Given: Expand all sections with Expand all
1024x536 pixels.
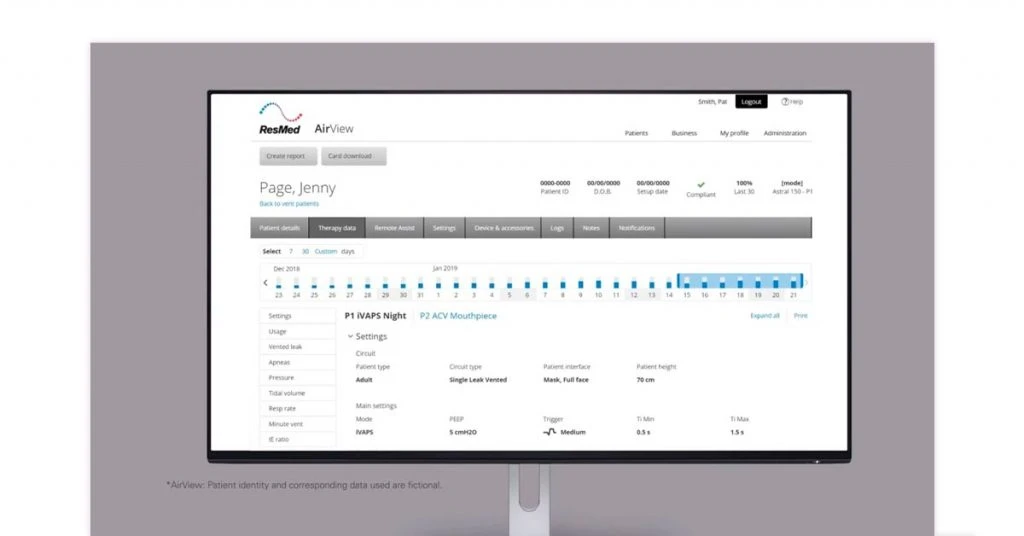Looking at the screenshot, I should pos(765,316).
